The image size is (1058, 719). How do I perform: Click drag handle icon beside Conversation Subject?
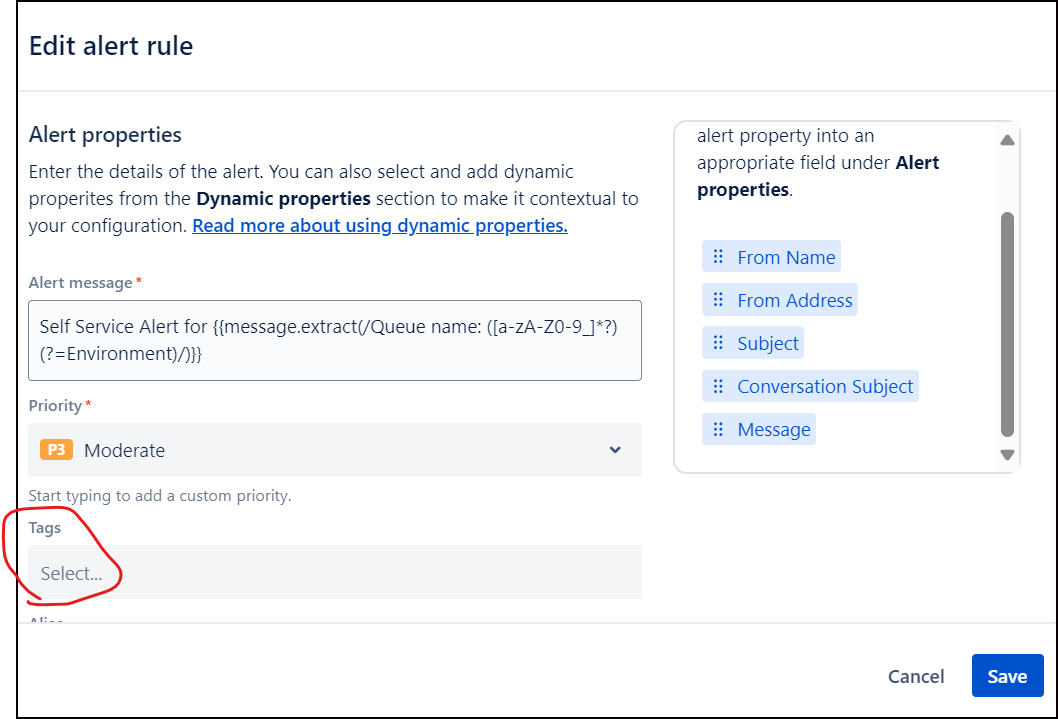[718, 386]
